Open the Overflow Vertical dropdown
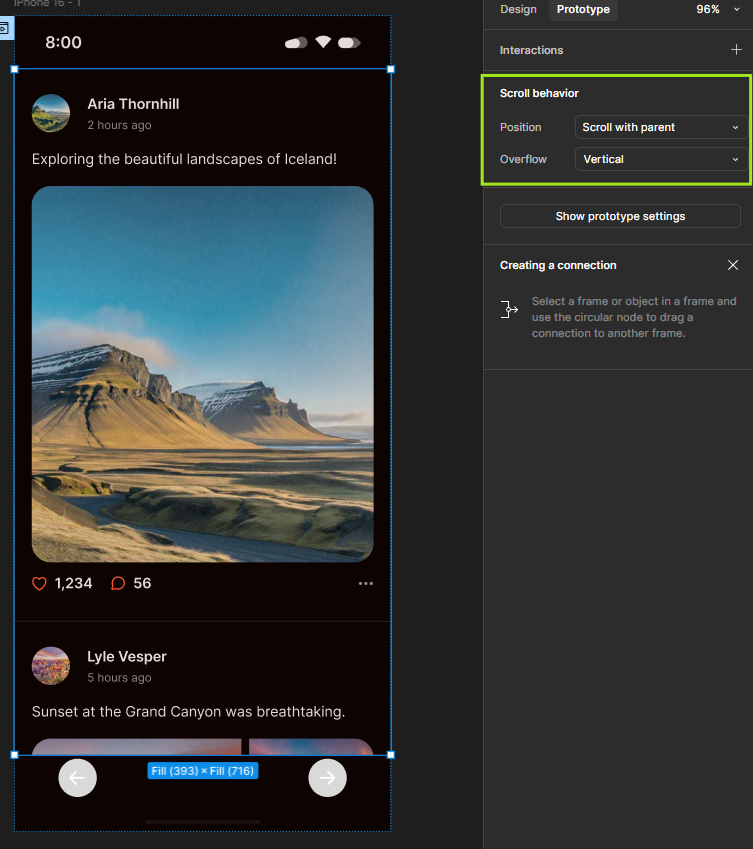 (x=661, y=159)
